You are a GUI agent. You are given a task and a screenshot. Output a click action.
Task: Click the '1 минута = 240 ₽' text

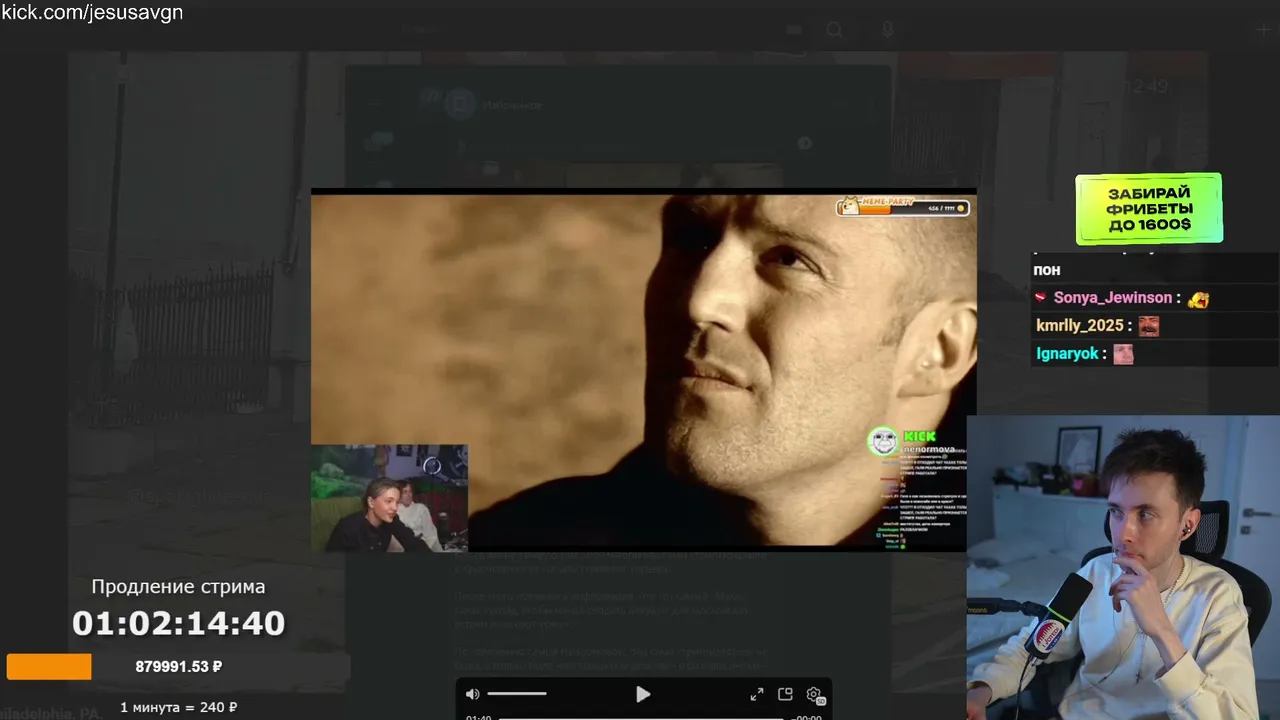coord(179,708)
